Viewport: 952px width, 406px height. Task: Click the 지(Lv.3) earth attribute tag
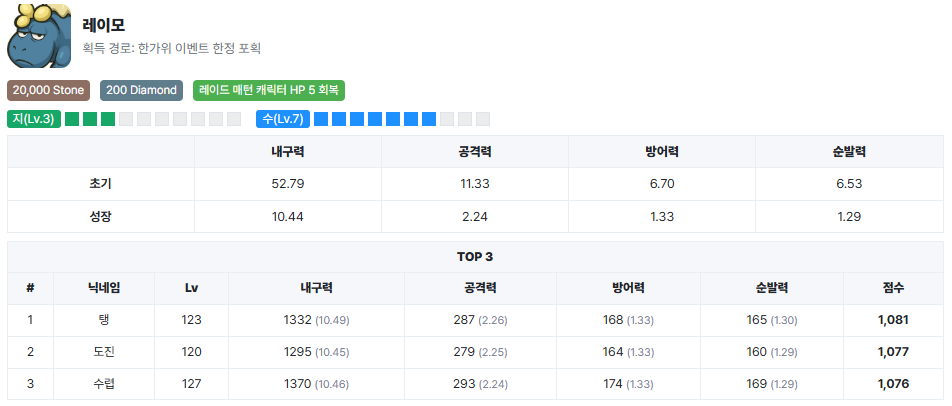click(x=33, y=119)
